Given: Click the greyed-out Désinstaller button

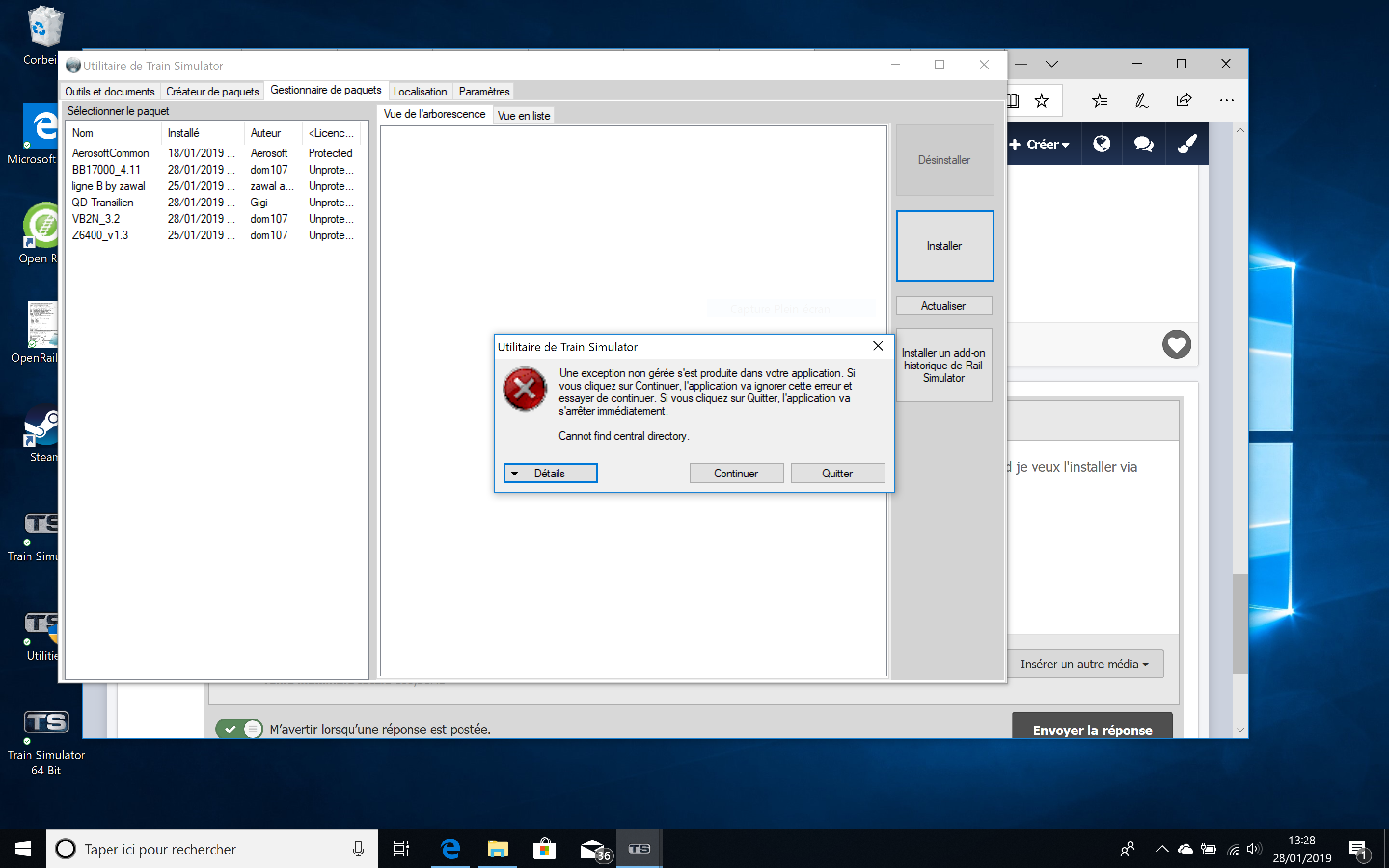Looking at the screenshot, I should (945, 160).
